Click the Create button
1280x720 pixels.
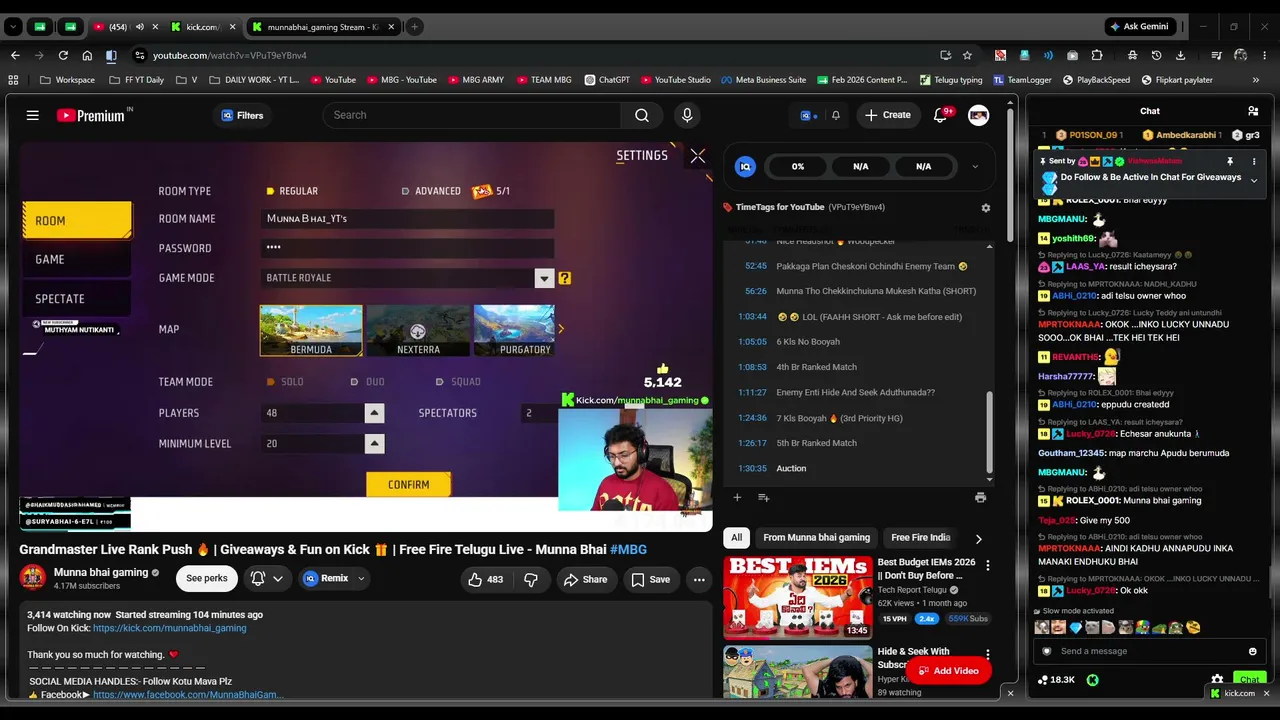click(888, 115)
